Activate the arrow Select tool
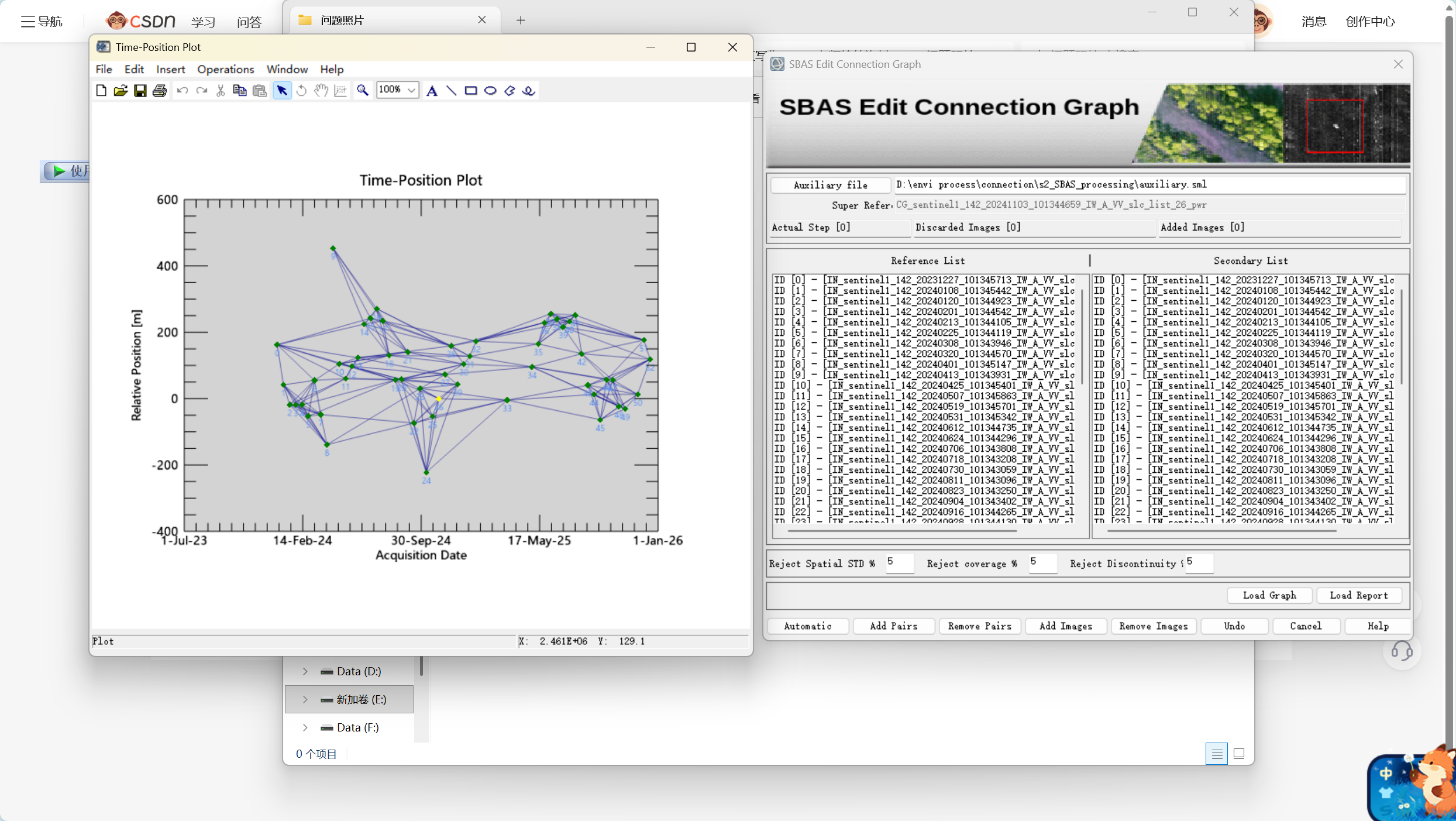This screenshot has height=821, width=1456. (282, 91)
